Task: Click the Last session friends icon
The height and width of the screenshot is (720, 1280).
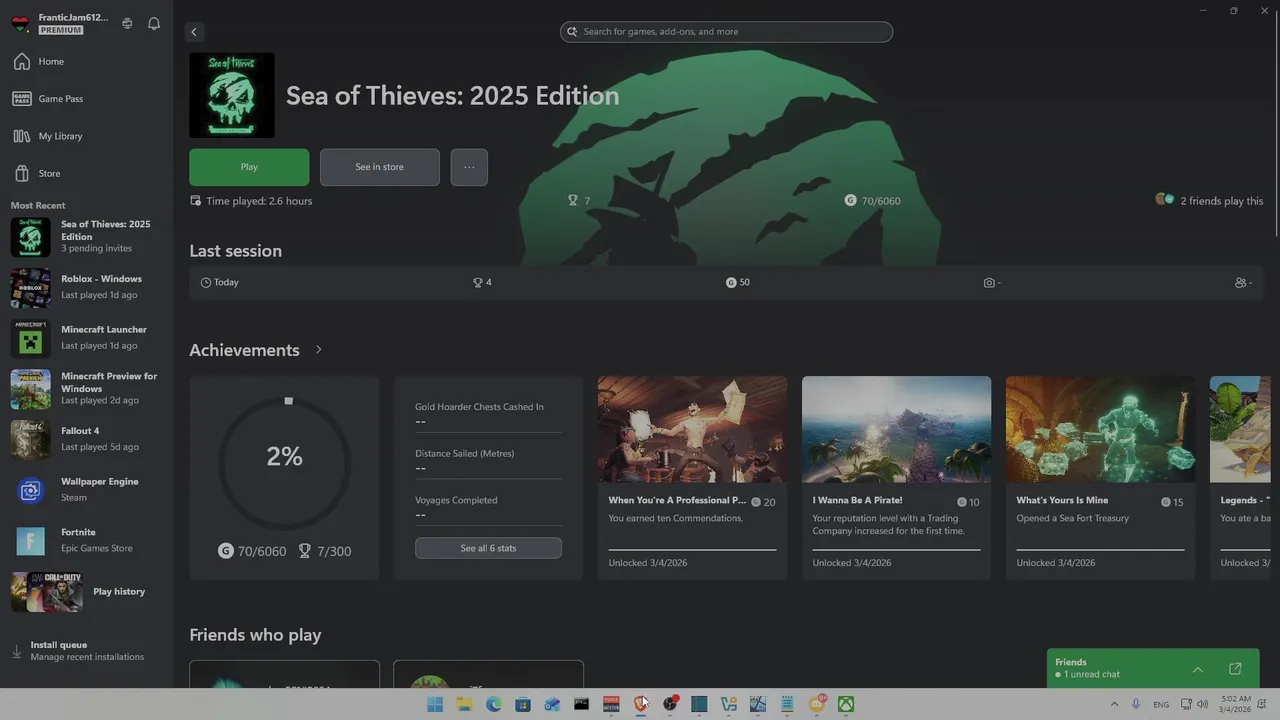Action: click(1241, 283)
